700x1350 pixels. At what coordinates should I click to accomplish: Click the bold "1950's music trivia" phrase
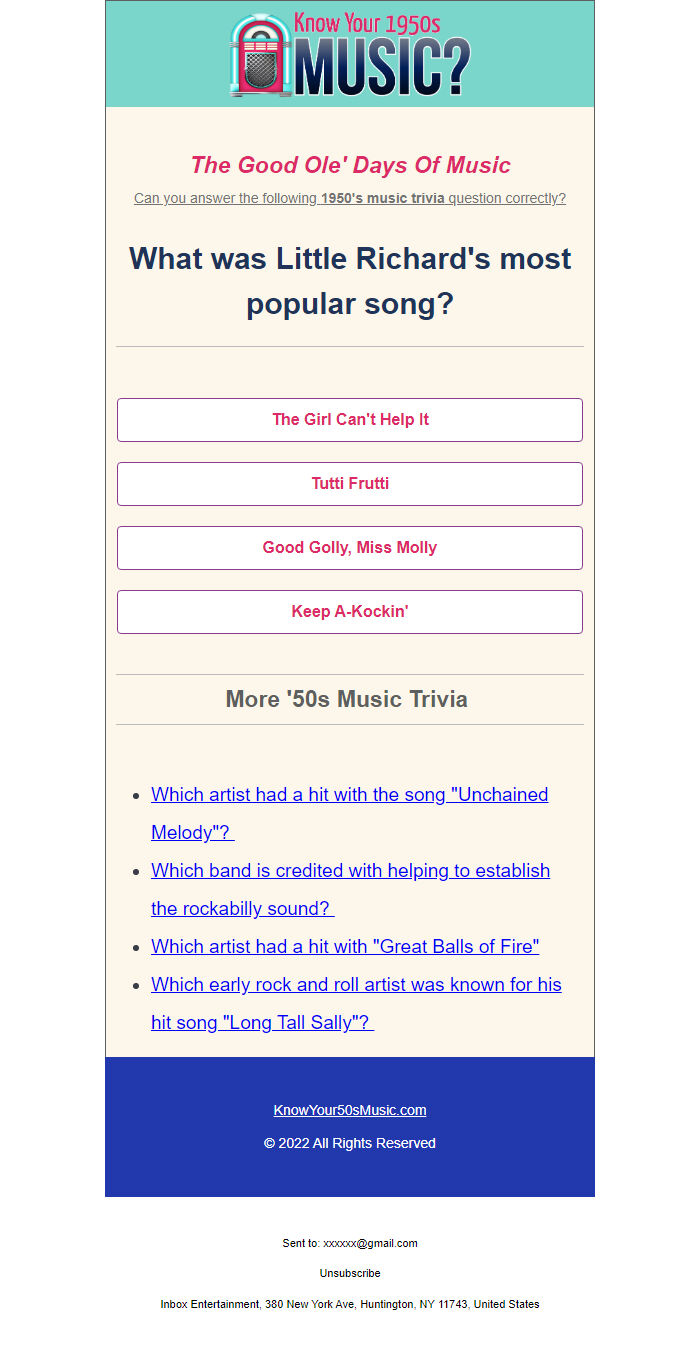click(382, 198)
